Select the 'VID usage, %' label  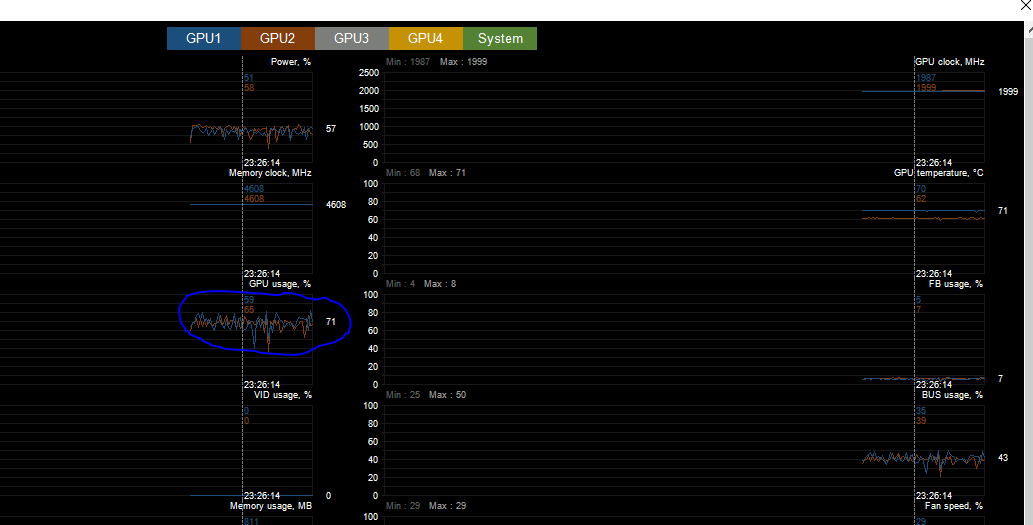(283, 395)
